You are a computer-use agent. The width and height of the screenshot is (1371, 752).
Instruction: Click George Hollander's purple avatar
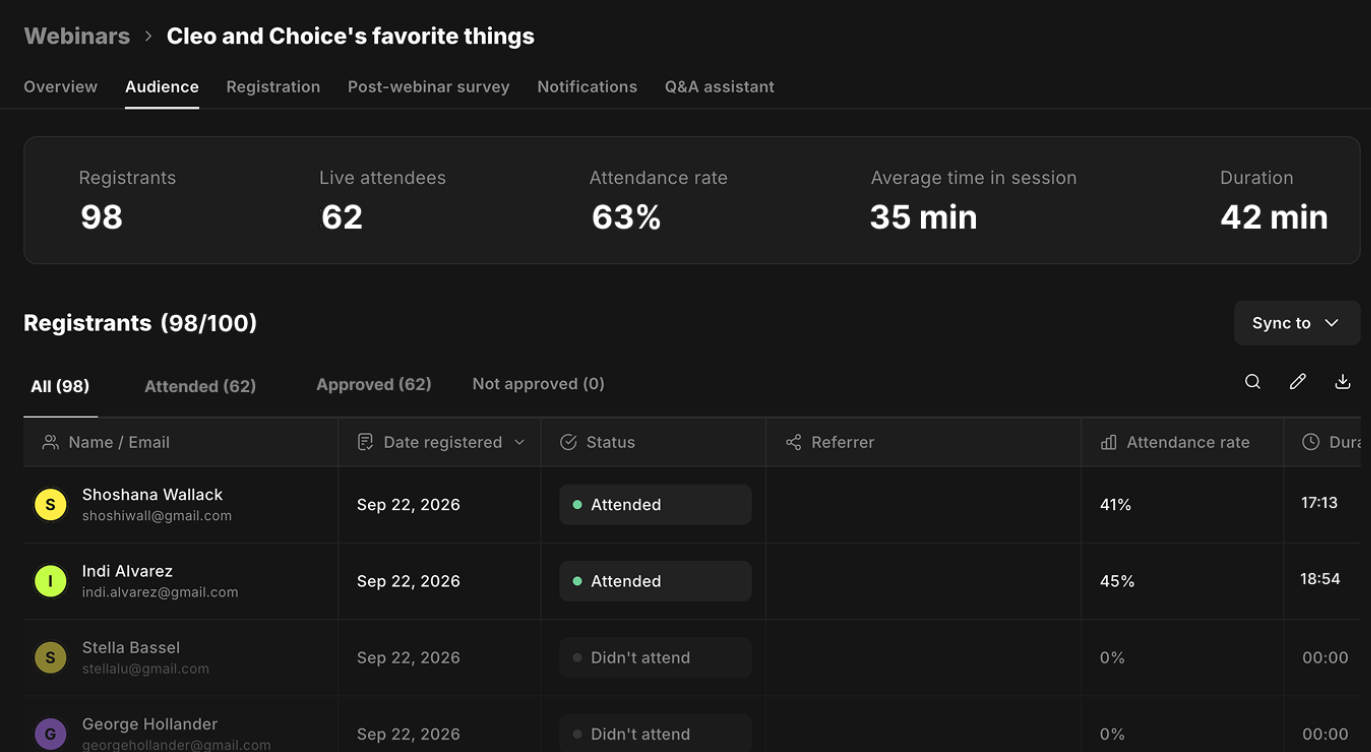click(x=51, y=734)
